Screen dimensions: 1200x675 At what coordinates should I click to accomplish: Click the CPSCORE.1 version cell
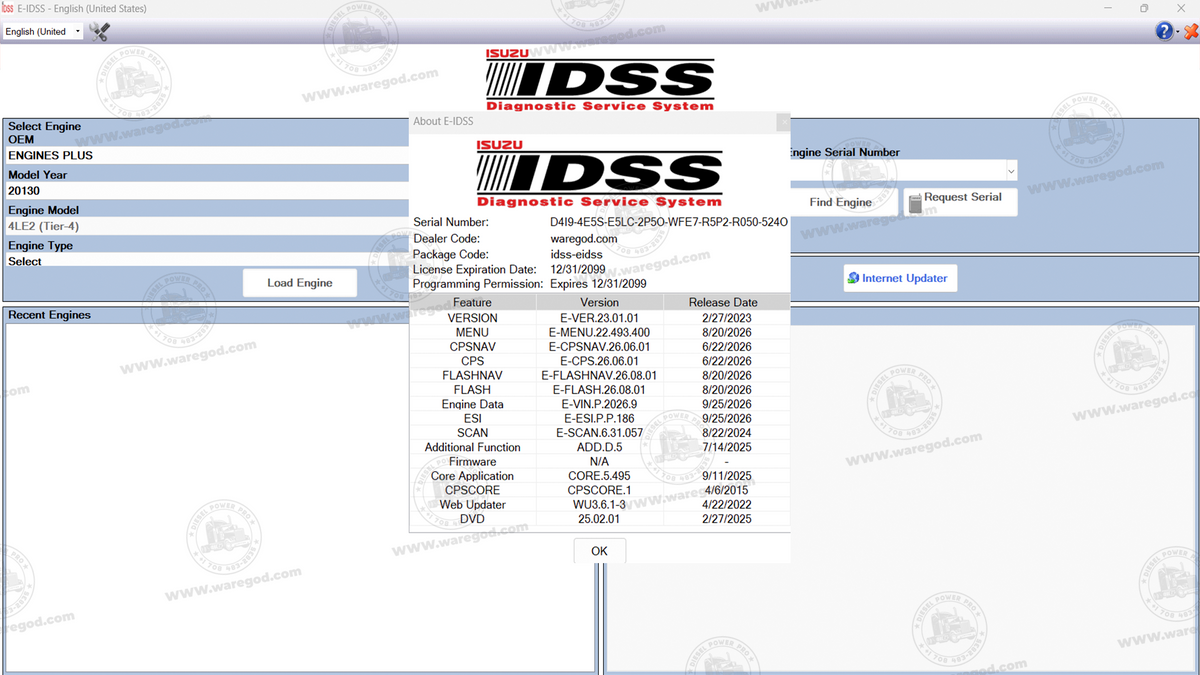coord(600,490)
